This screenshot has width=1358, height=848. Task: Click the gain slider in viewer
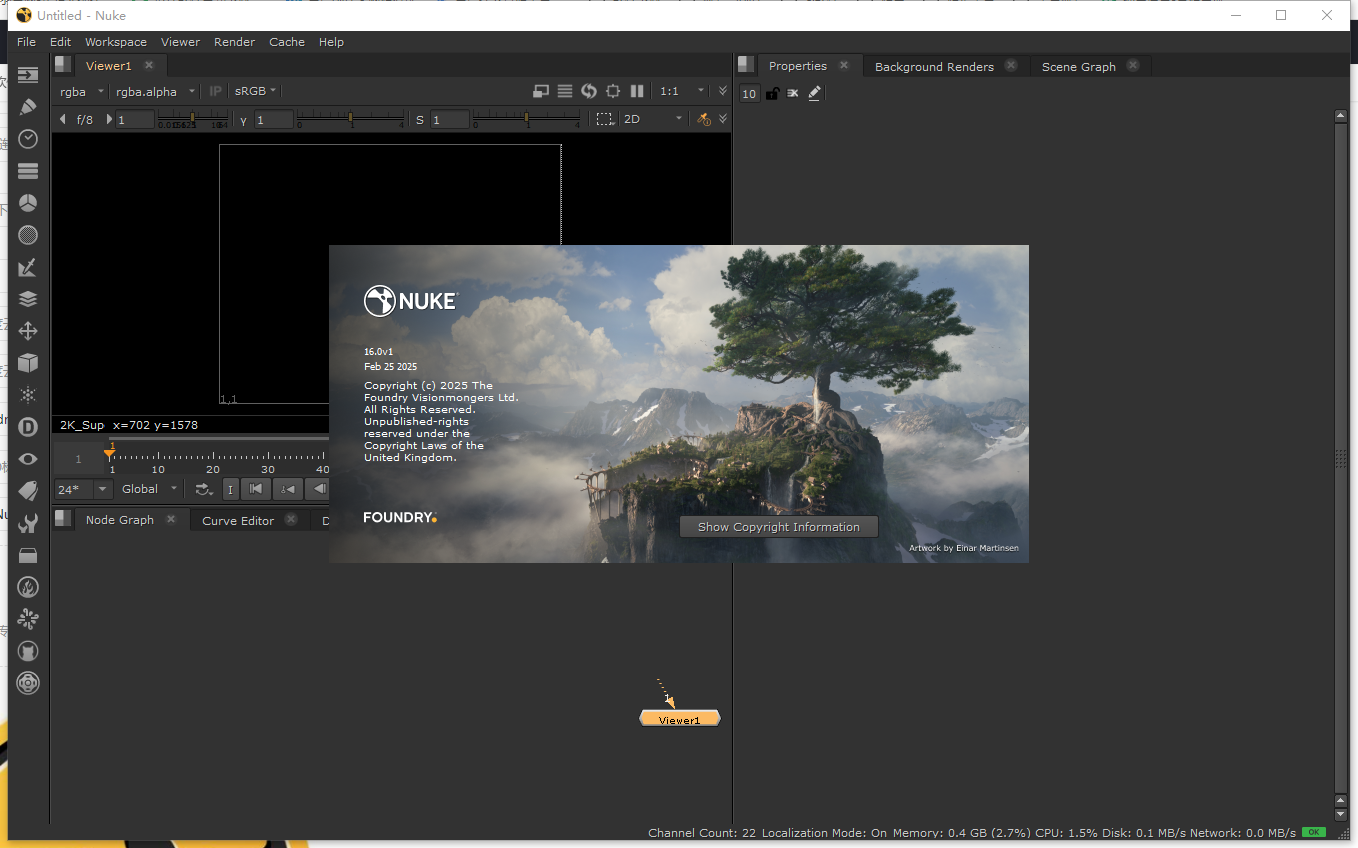coord(194,119)
